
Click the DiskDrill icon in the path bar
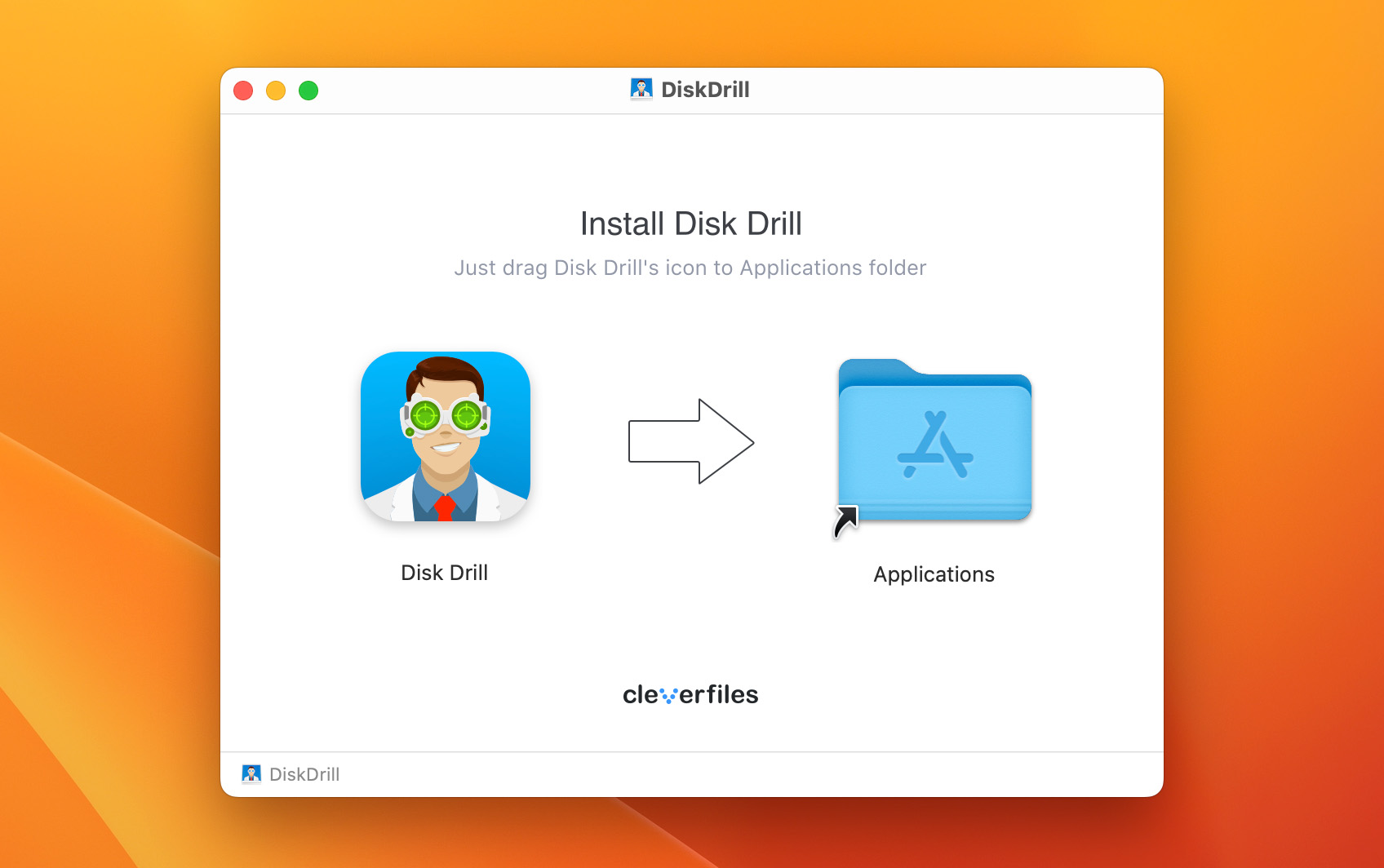[x=251, y=774]
